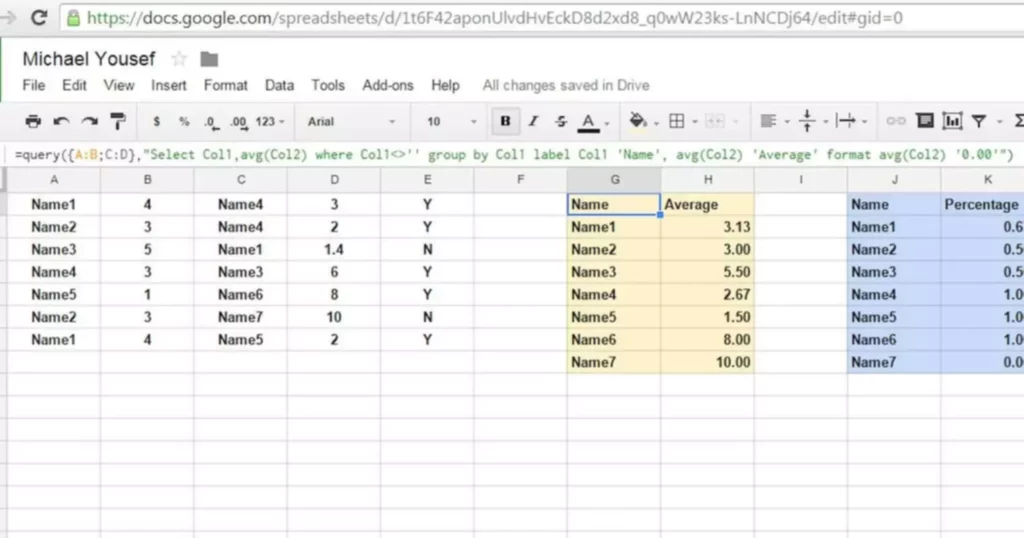Click the formula bar query text
1024x538 pixels.
click(x=500, y=154)
